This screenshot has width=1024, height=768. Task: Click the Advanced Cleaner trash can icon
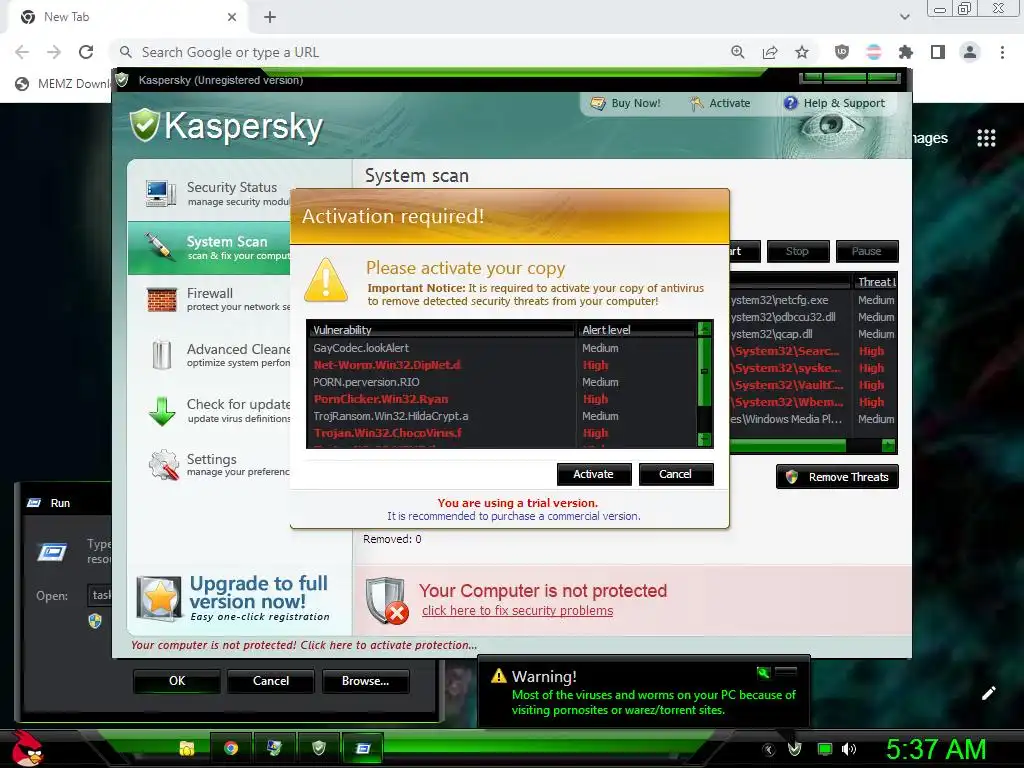tap(161, 355)
